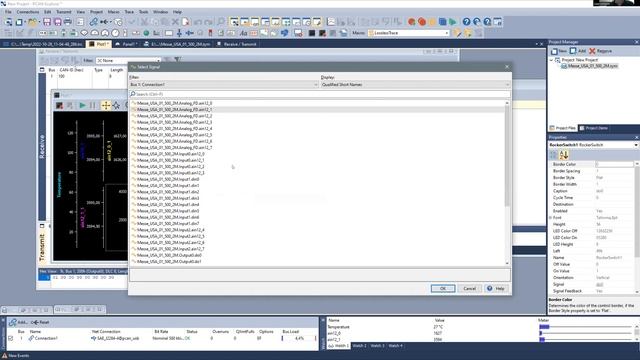640x360 pixels.
Task: Click the green play button in the Plot window
Action: coord(82,105)
